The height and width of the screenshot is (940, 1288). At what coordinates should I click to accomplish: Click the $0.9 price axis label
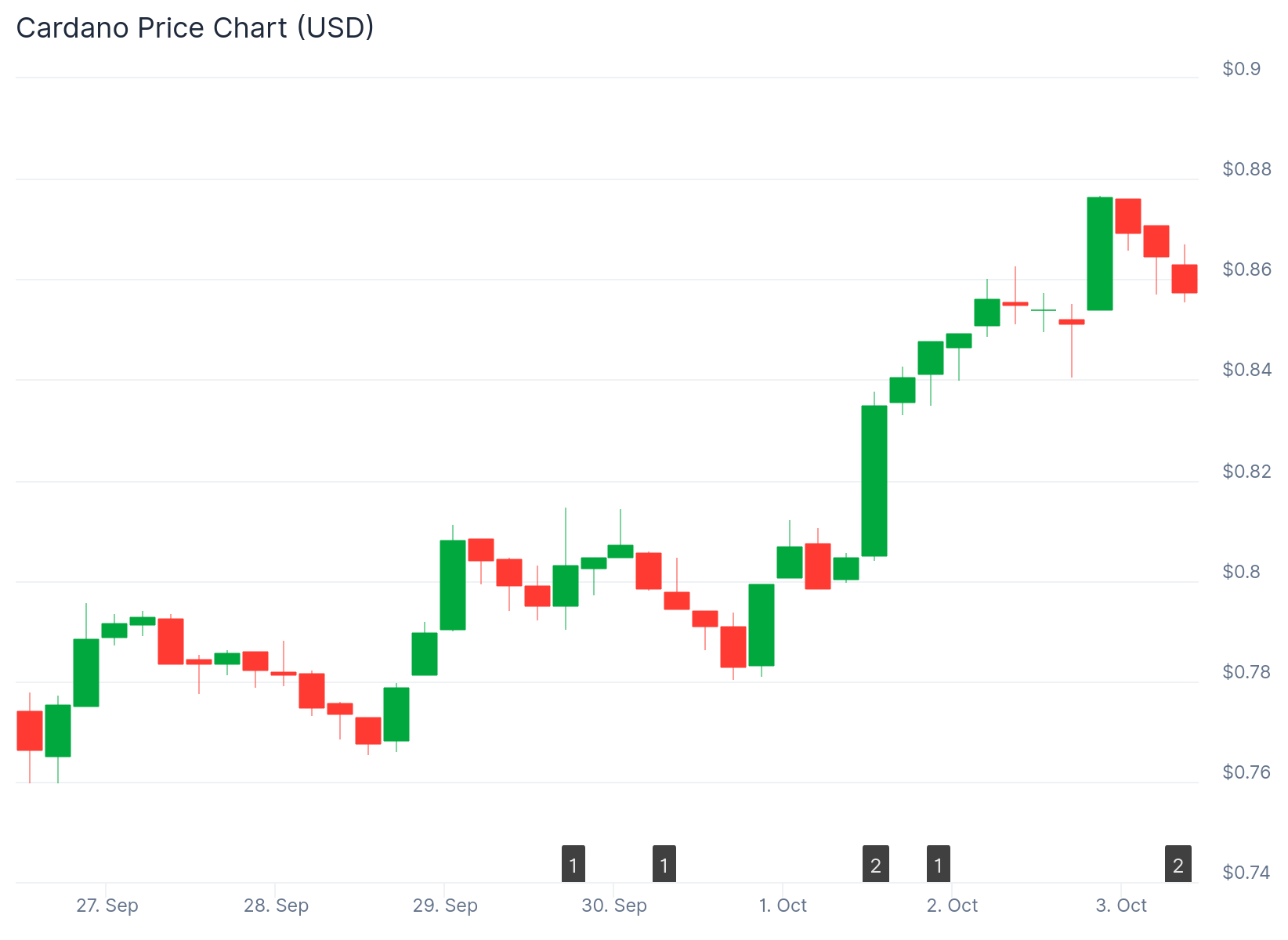pyautogui.click(x=1241, y=69)
